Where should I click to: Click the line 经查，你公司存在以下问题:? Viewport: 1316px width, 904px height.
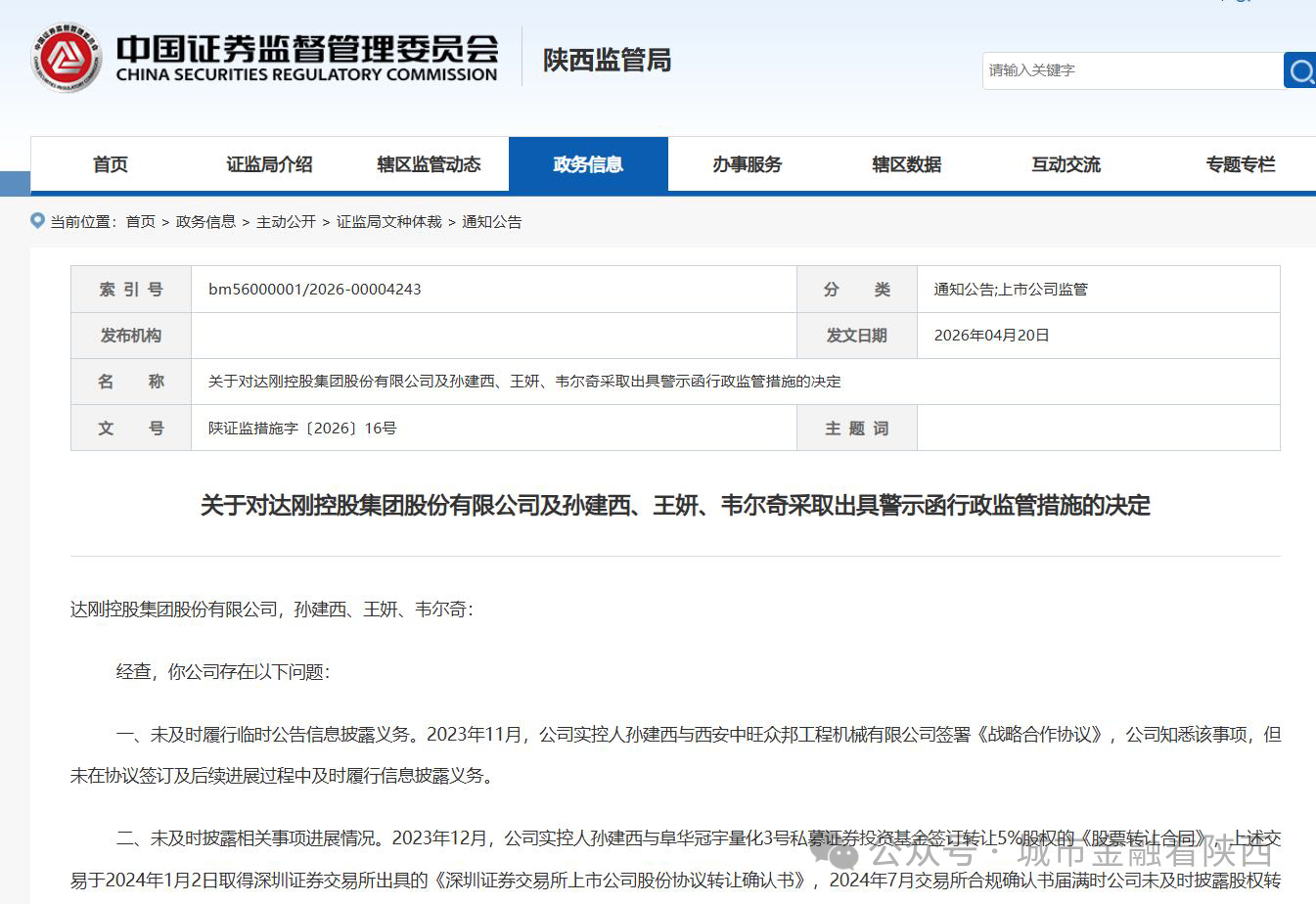[x=224, y=672]
